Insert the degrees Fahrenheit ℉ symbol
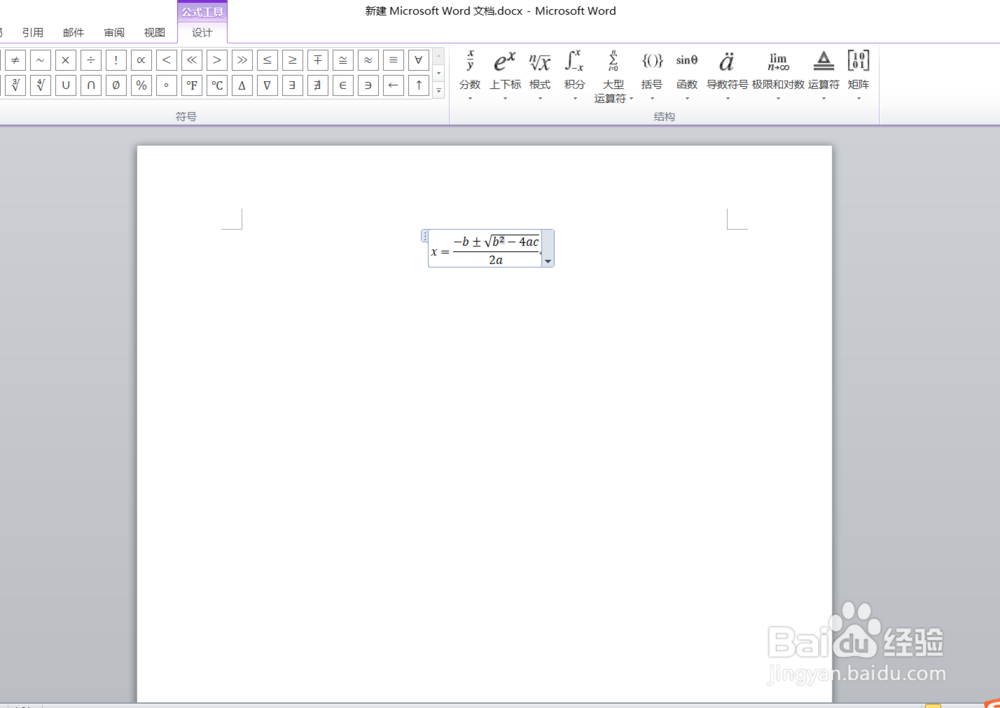Screen dimensions: 1000x708 [191, 85]
